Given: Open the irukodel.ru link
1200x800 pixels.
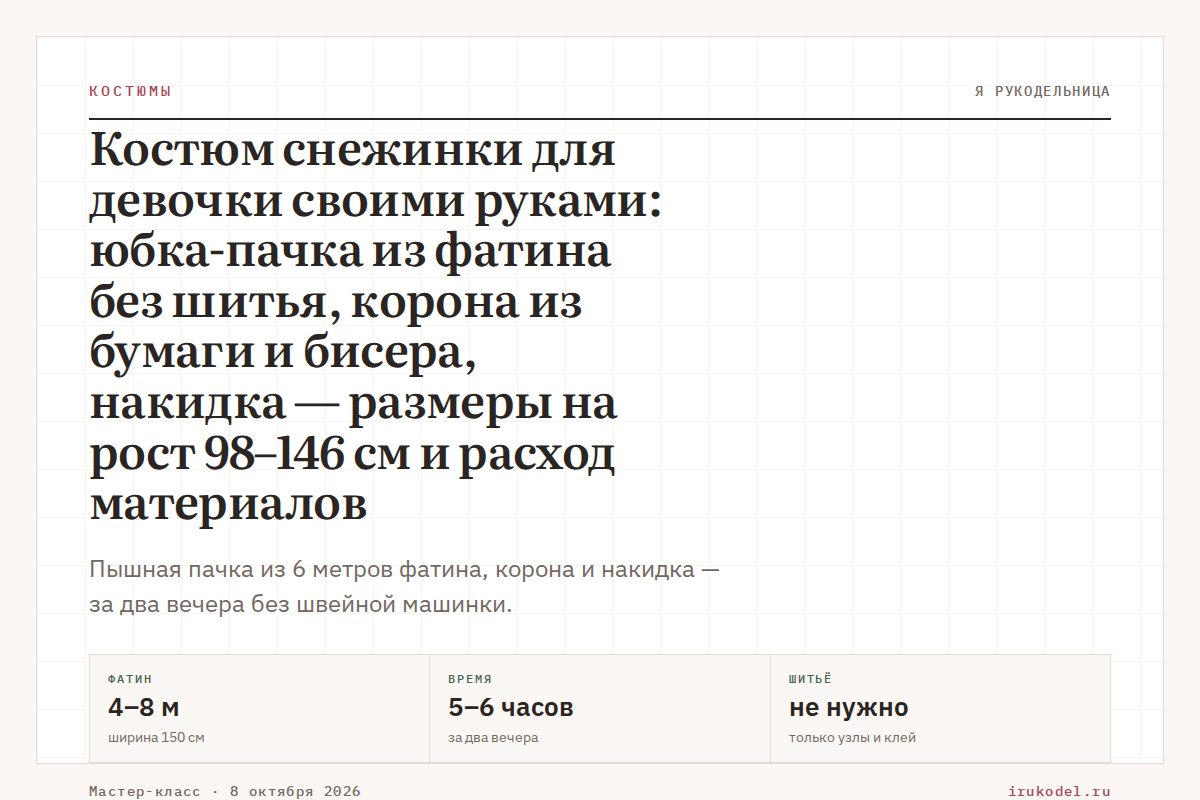Looking at the screenshot, I should (x=1060, y=791).
